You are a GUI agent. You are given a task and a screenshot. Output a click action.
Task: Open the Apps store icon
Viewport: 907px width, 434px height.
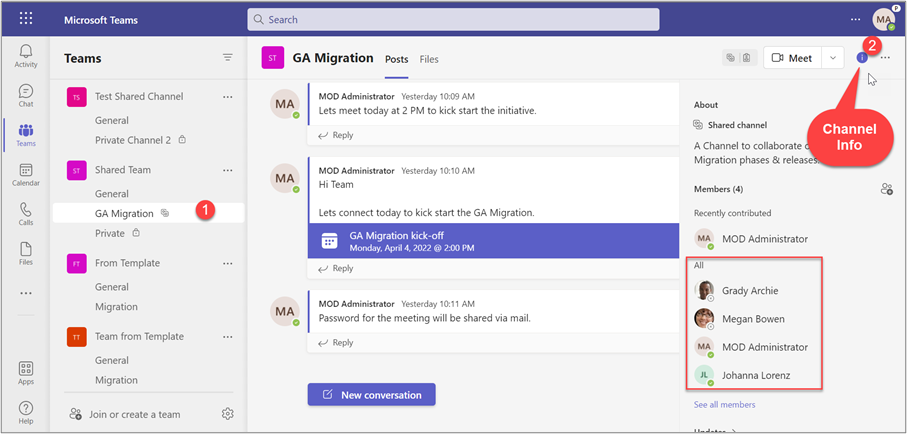[26, 373]
